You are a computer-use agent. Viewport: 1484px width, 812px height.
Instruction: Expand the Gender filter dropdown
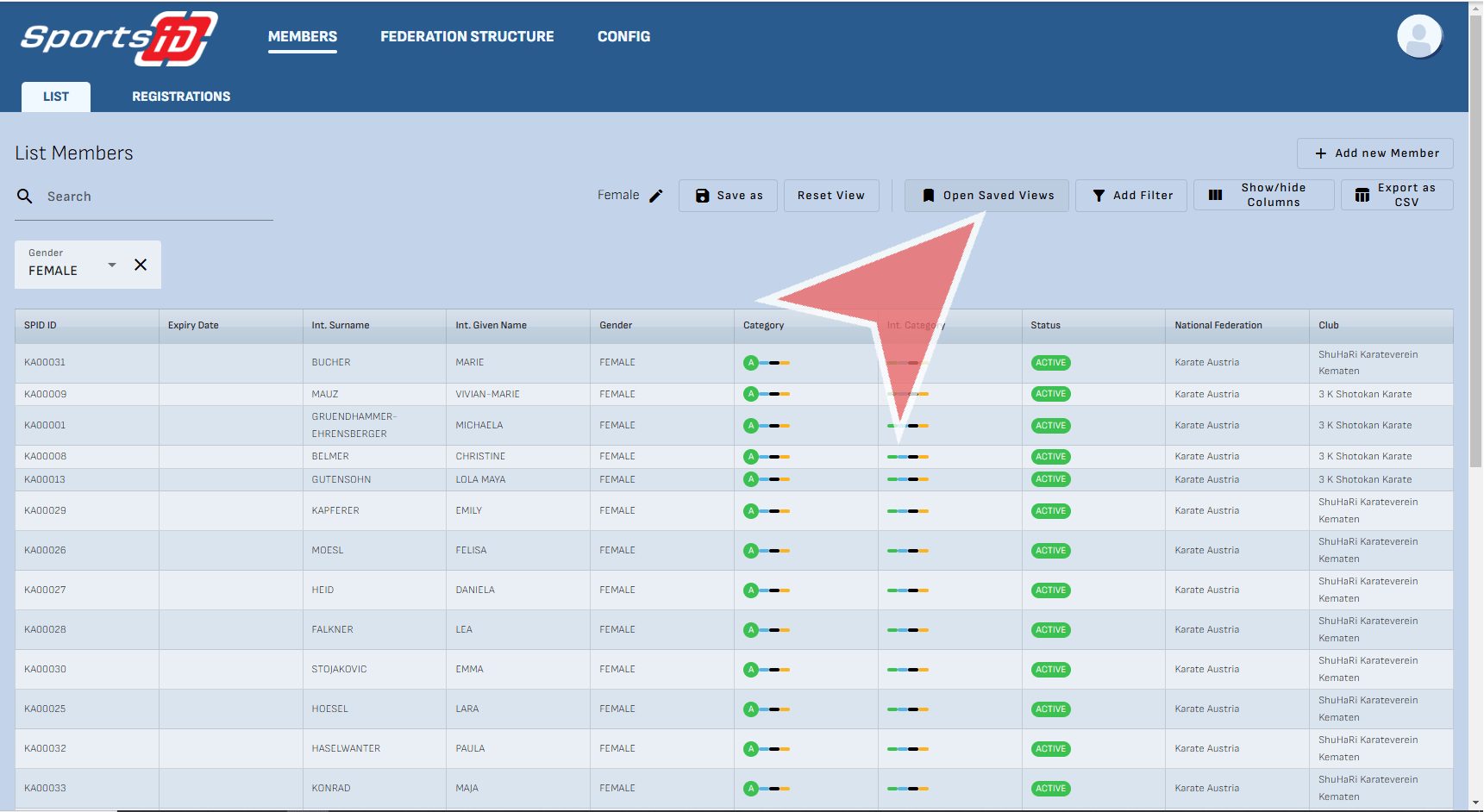111,265
